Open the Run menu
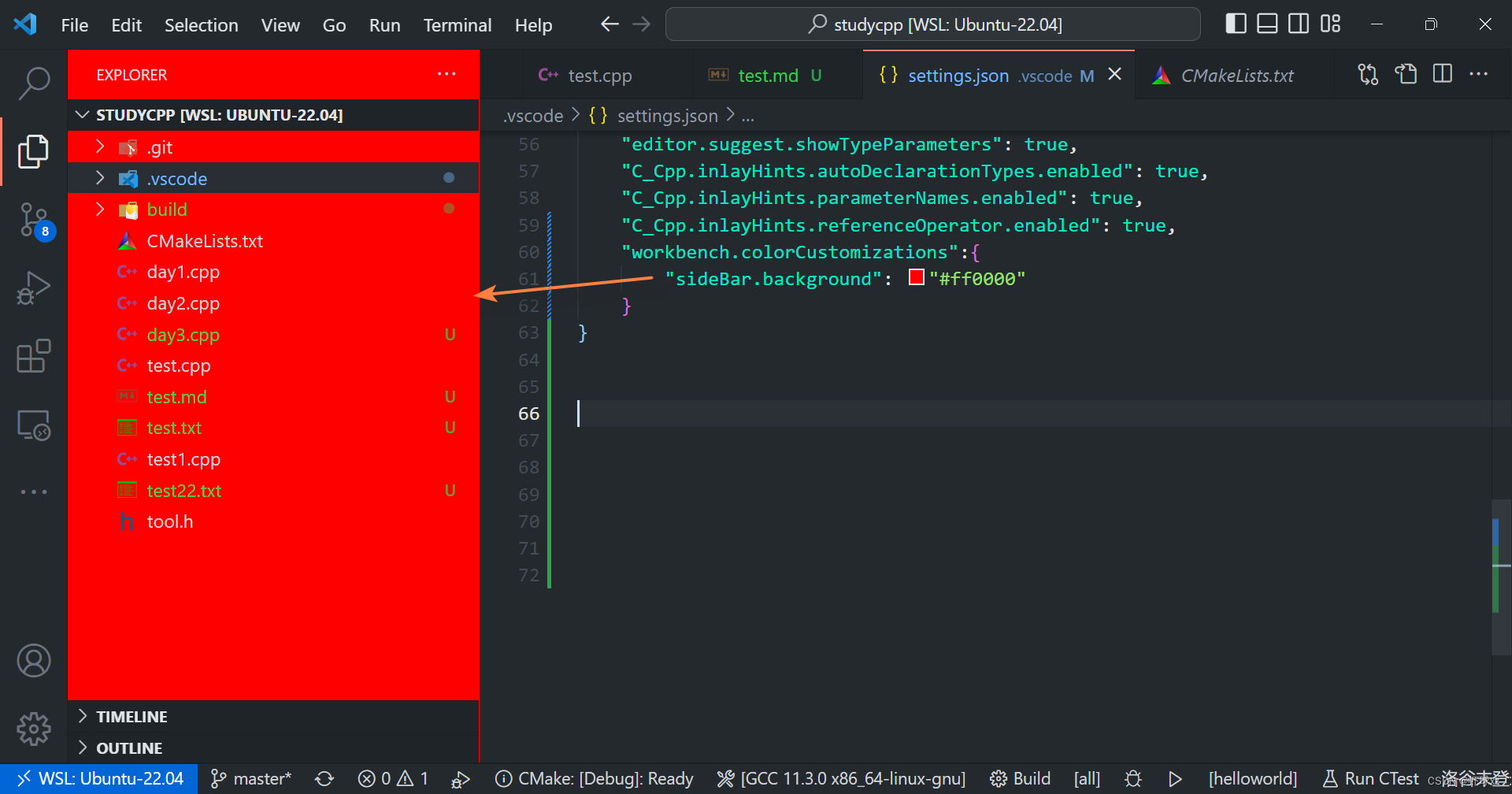1512x794 pixels. tap(384, 25)
